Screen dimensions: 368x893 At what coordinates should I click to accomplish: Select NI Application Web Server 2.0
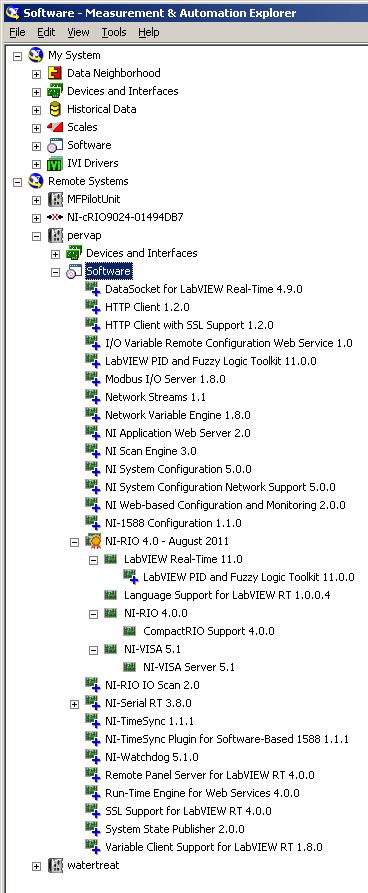pyautogui.click(x=178, y=433)
